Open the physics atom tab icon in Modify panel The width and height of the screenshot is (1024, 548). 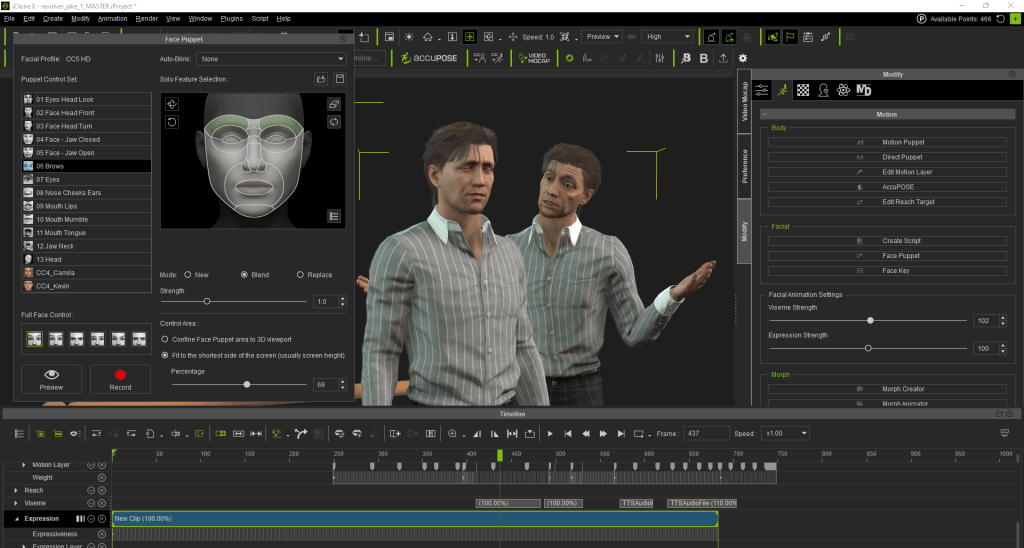(x=843, y=90)
